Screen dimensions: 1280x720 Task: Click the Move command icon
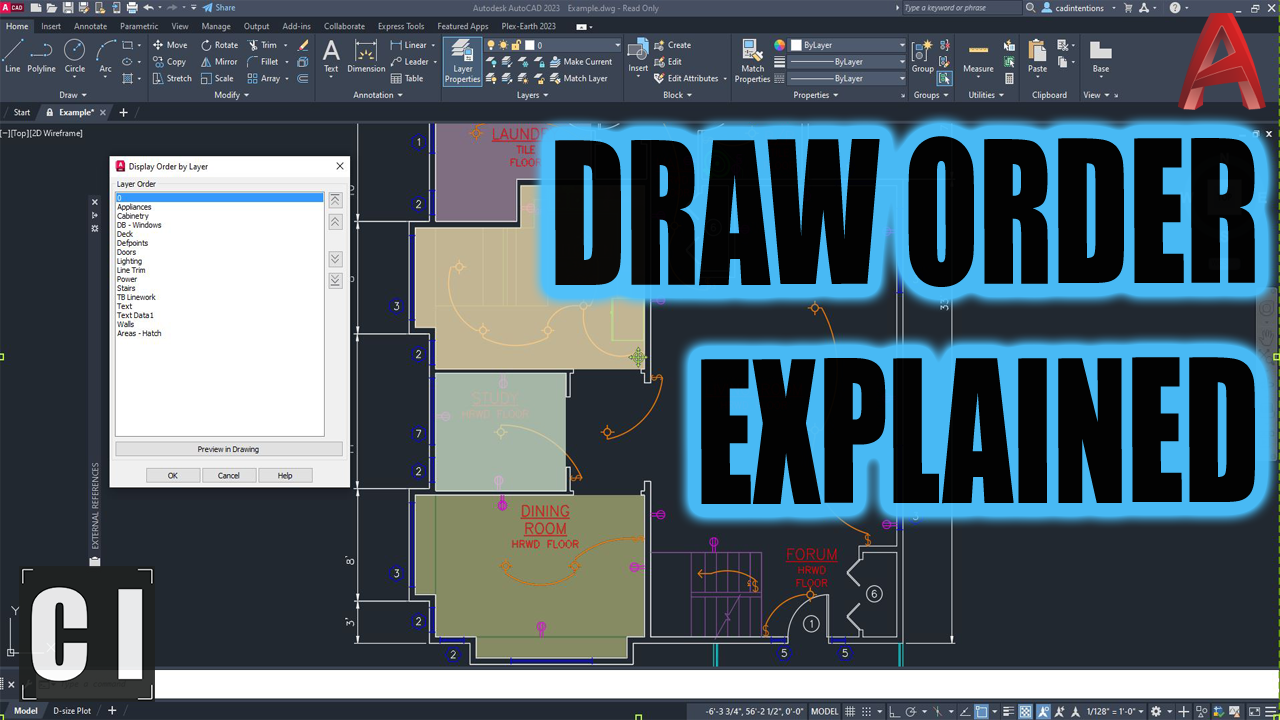click(170, 44)
